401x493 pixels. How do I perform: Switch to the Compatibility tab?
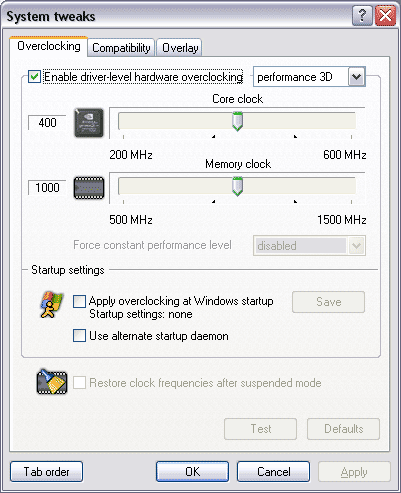(121, 48)
